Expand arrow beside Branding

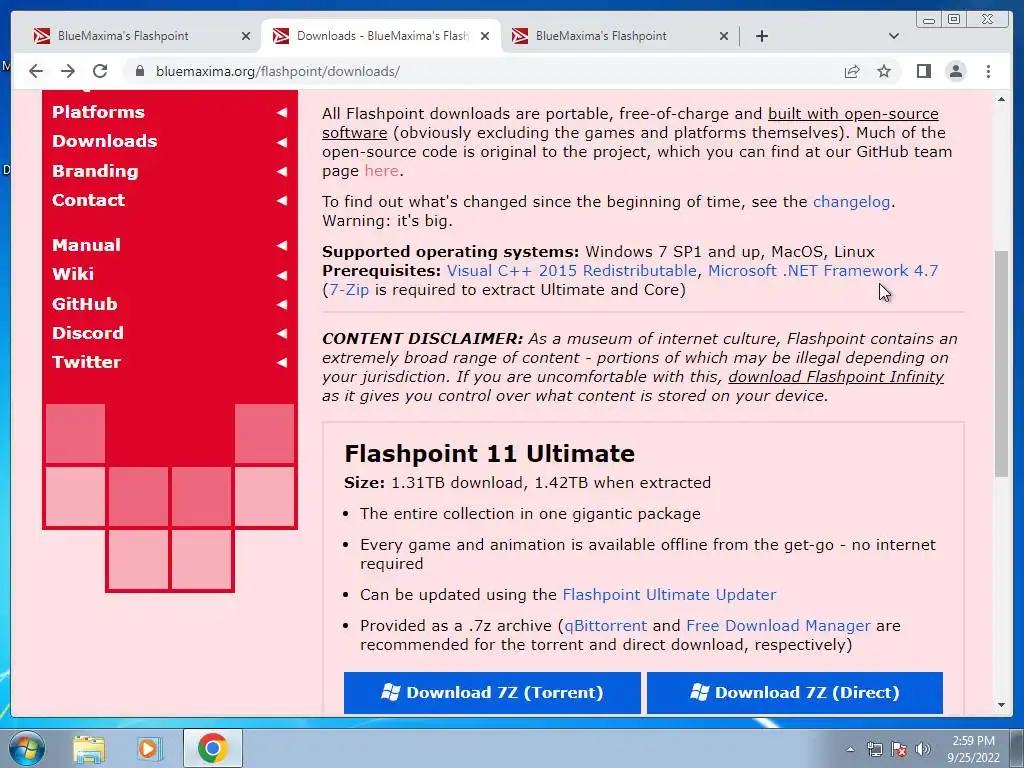[282, 171]
